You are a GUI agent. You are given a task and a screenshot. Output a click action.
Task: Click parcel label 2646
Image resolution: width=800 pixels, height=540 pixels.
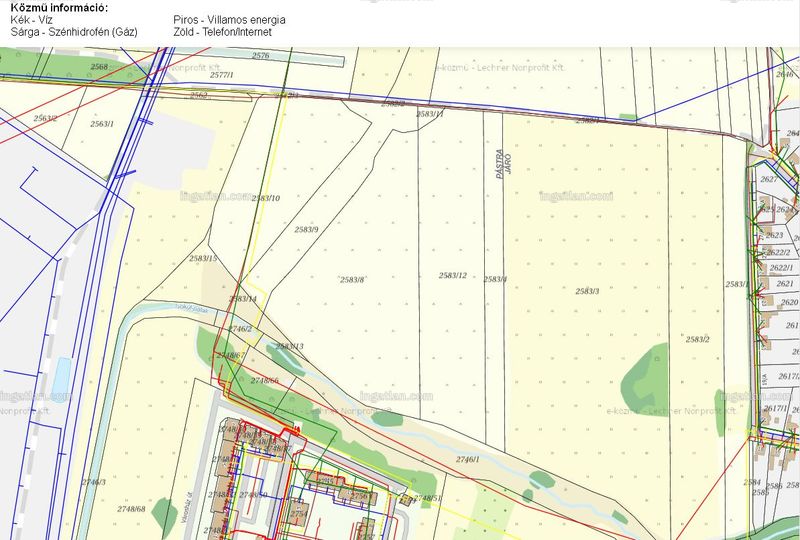coord(785,75)
